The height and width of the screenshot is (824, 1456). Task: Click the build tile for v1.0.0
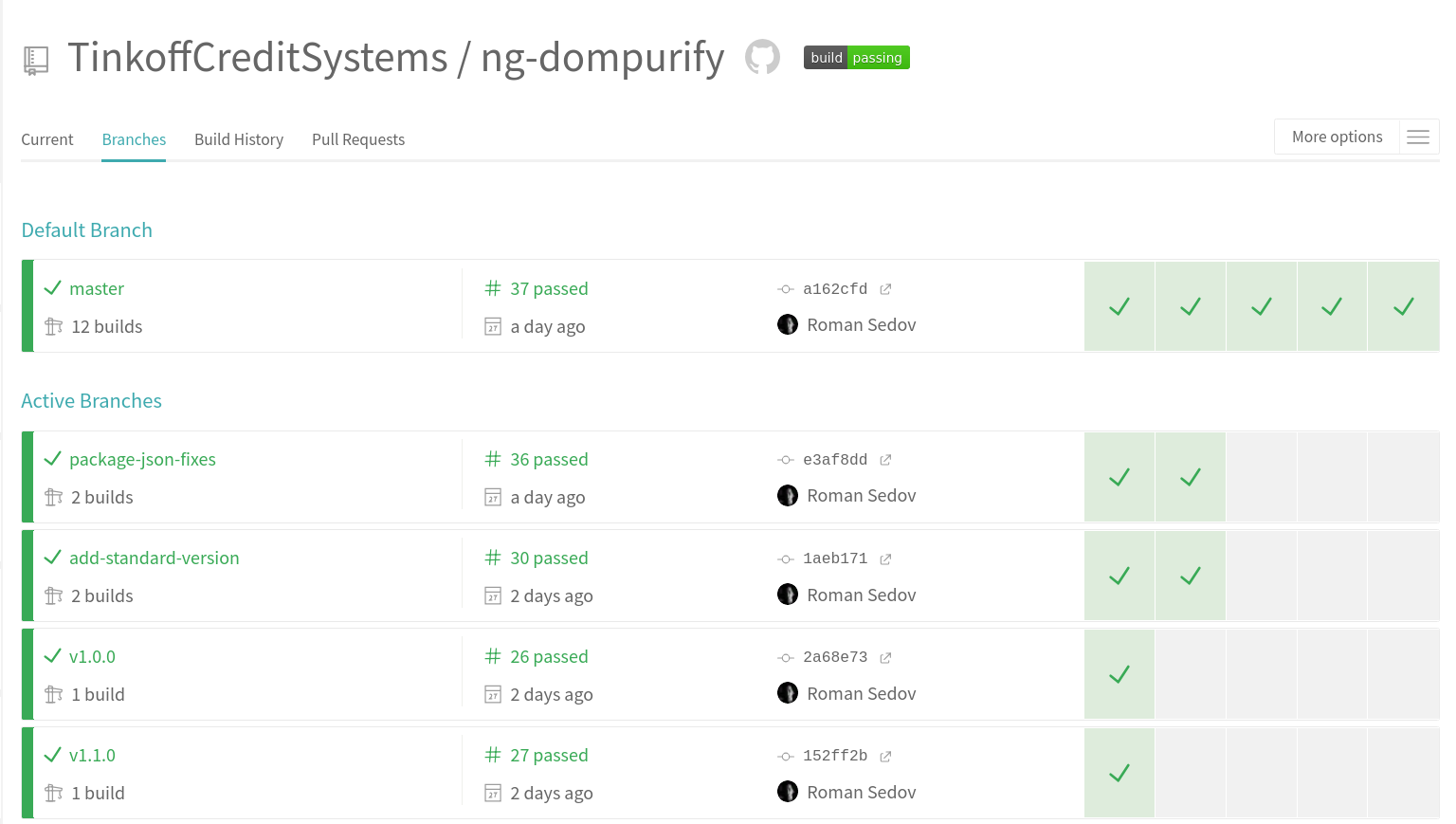click(x=1119, y=674)
